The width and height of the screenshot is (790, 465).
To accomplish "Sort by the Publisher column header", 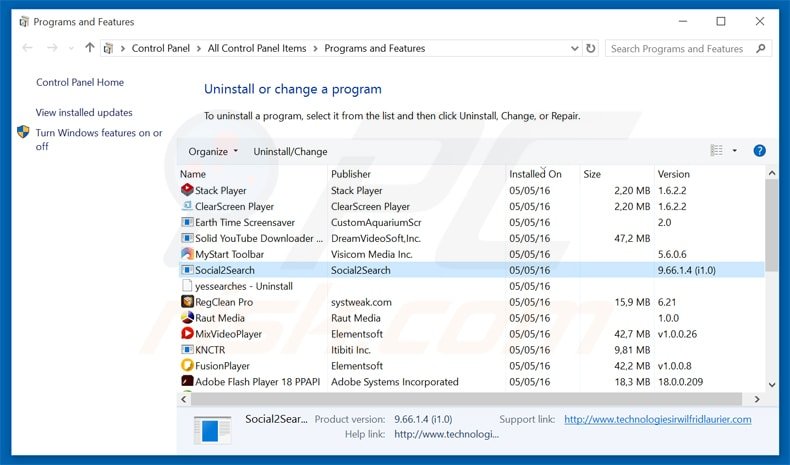I will (x=351, y=174).
